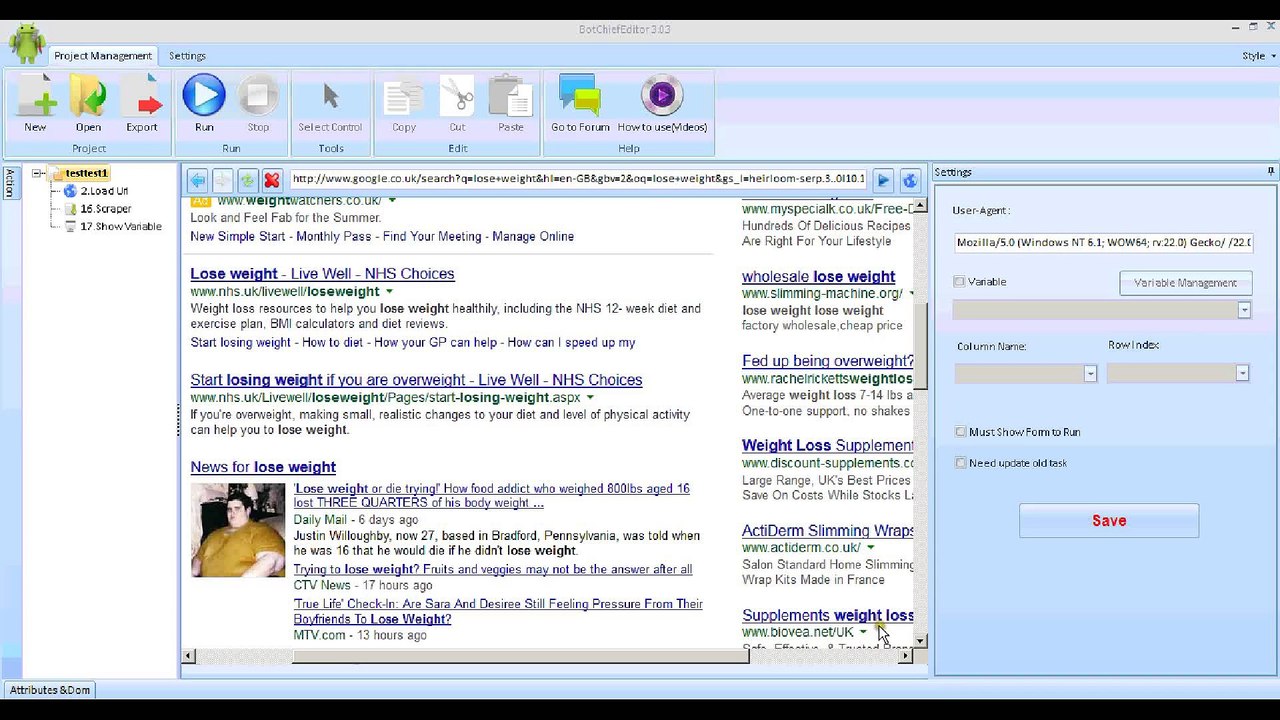Open the variable selection dropdown
The width and height of the screenshot is (1280, 720).
click(x=1244, y=311)
